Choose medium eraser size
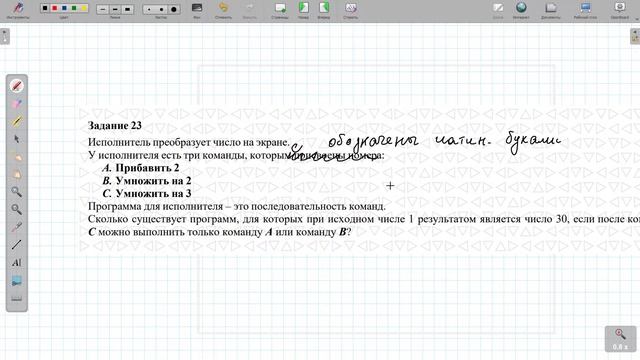Screen dimensions: 640x360 click(x=162, y=9)
